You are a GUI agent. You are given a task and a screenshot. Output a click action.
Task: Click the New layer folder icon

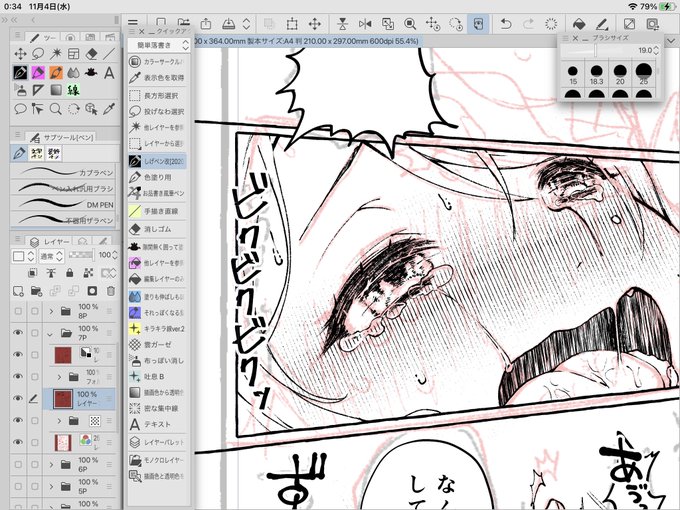point(37,291)
